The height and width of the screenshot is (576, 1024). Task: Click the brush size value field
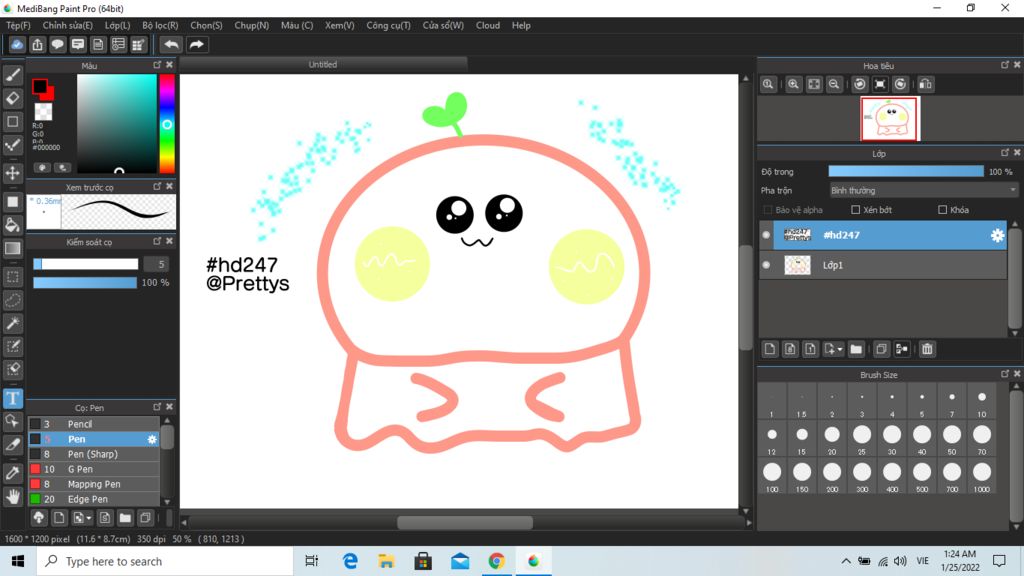tap(157, 264)
